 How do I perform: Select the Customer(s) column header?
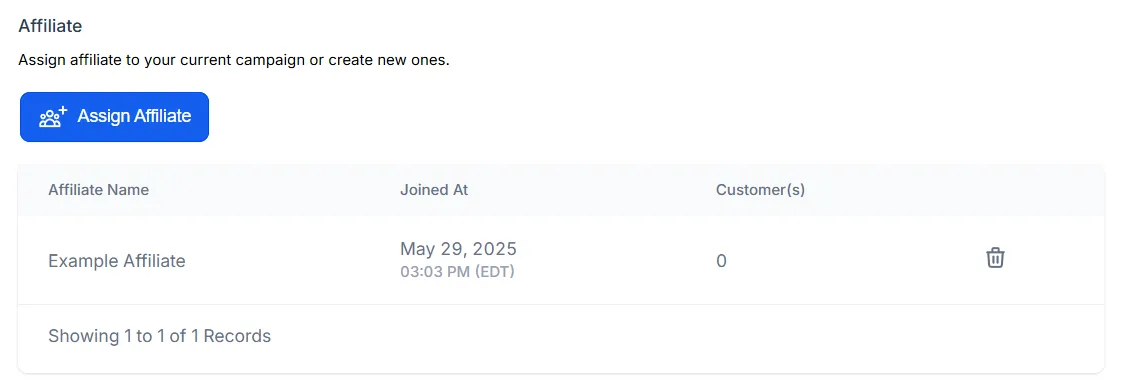pyautogui.click(x=761, y=190)
